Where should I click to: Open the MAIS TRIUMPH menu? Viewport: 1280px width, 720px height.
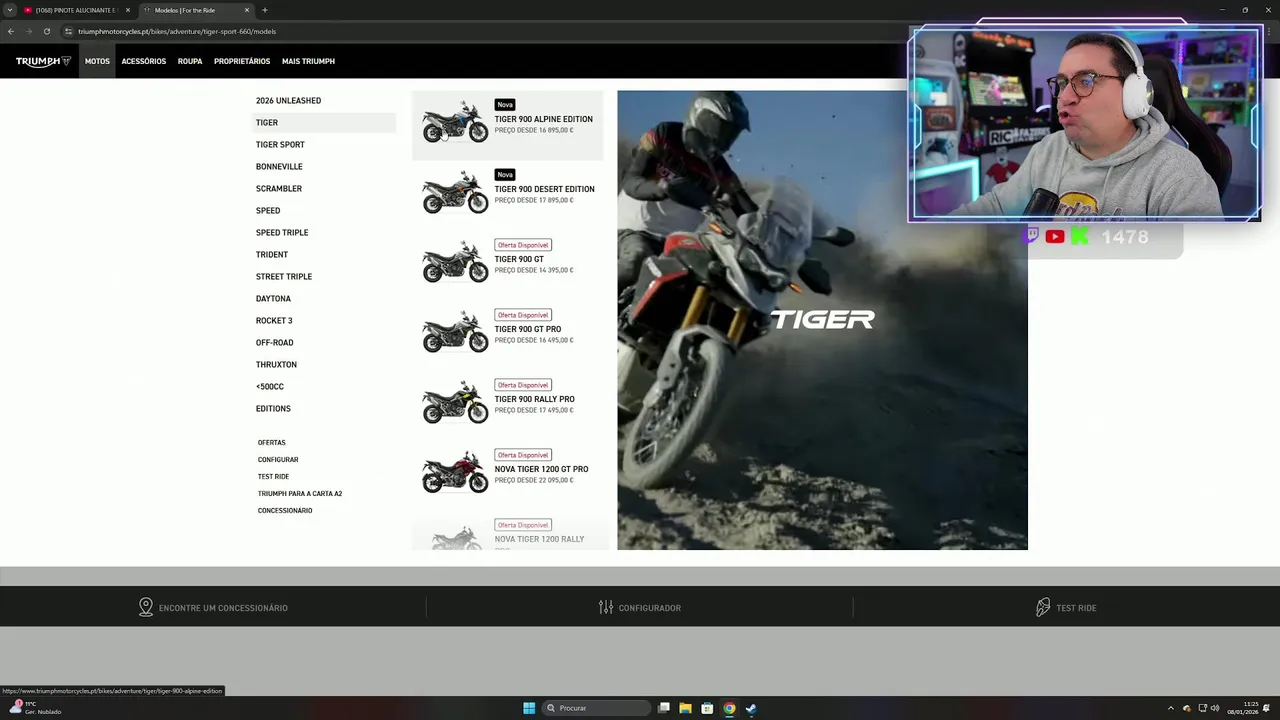click(308, 61)
